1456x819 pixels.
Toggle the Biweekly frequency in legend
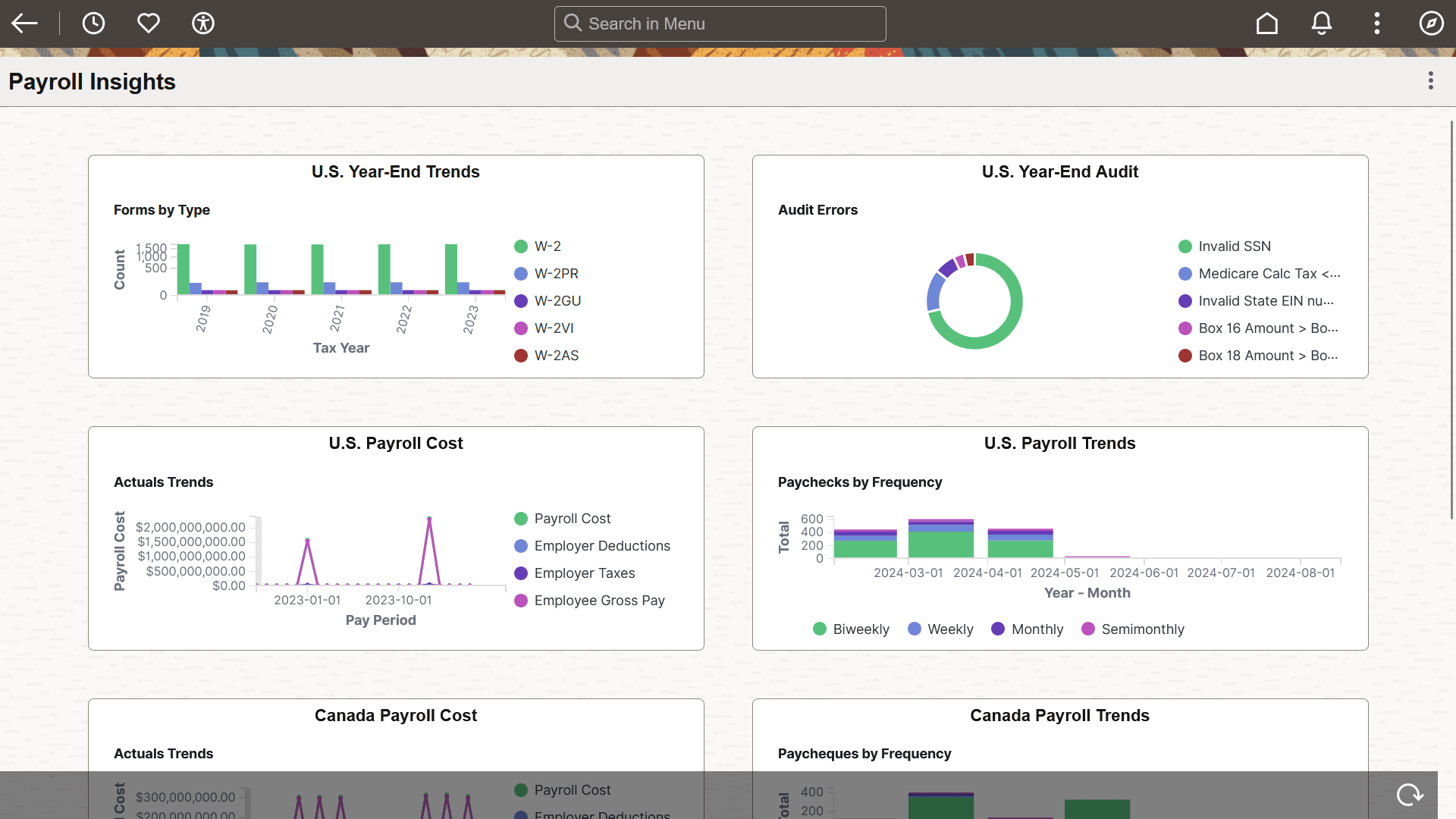coord(851,629)
